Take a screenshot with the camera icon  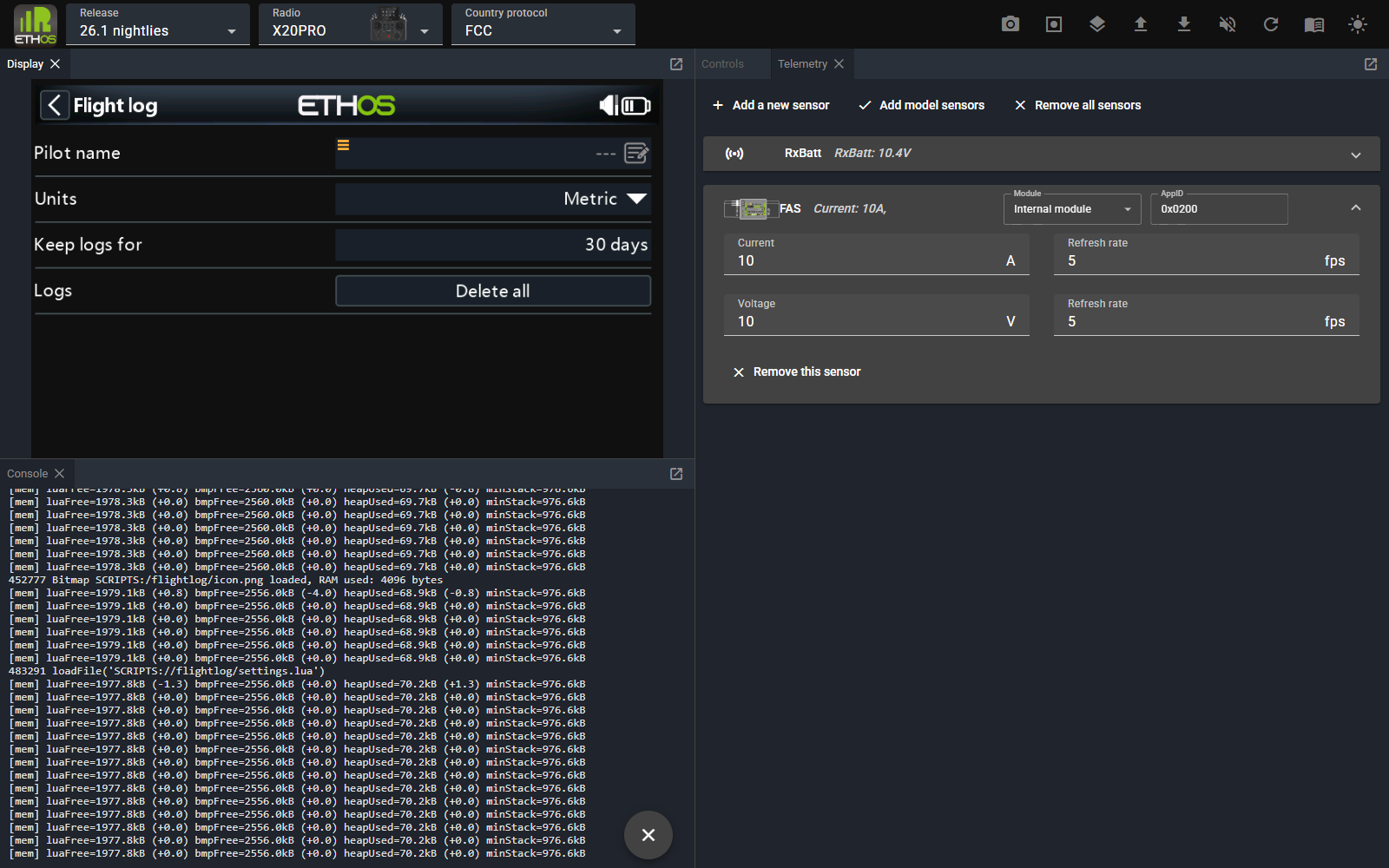coord(1010,24)
